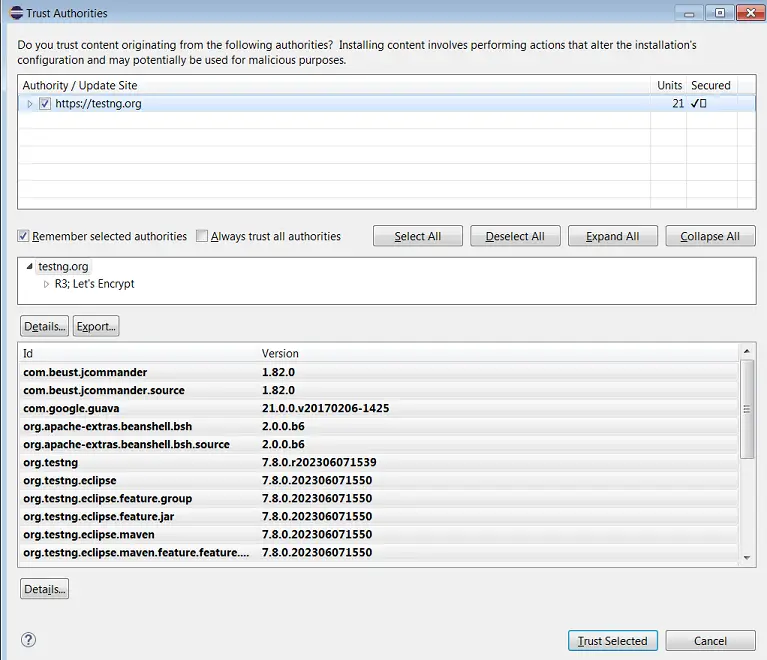767x660 pixels.
Task: Click the secured checkmark in testng.org row
Action: pos(698,104)
